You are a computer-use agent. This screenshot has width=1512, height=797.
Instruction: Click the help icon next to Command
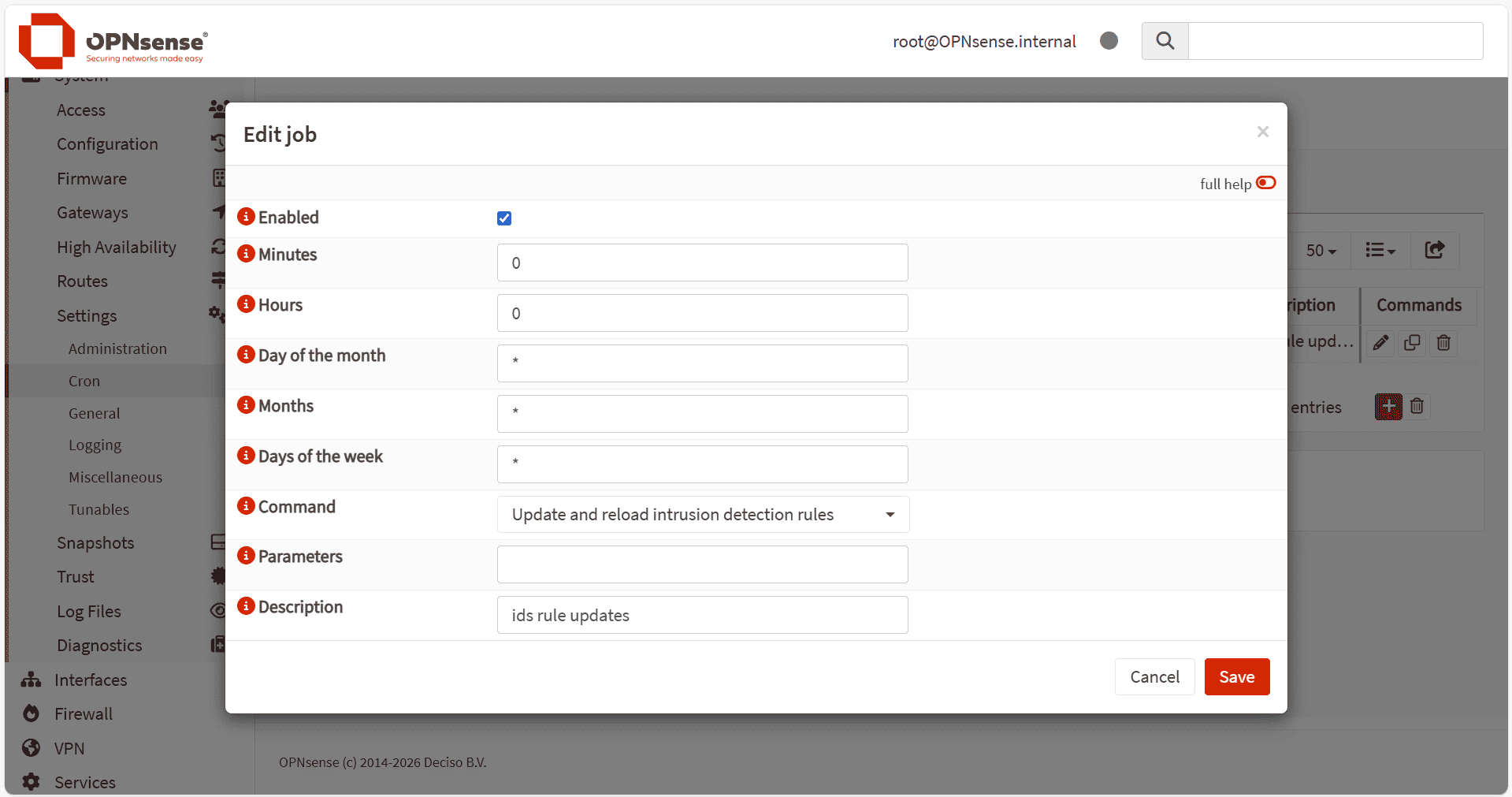point(246,505)
